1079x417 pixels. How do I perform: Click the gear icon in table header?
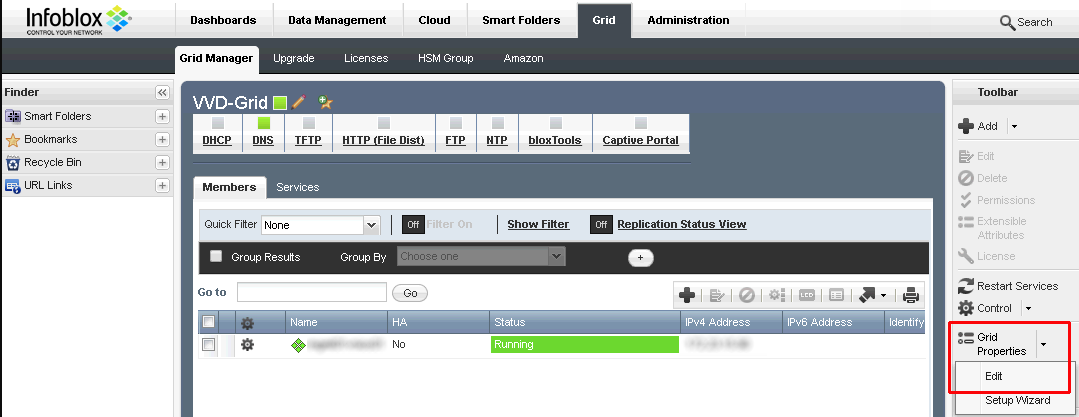[x=247, y=322]
